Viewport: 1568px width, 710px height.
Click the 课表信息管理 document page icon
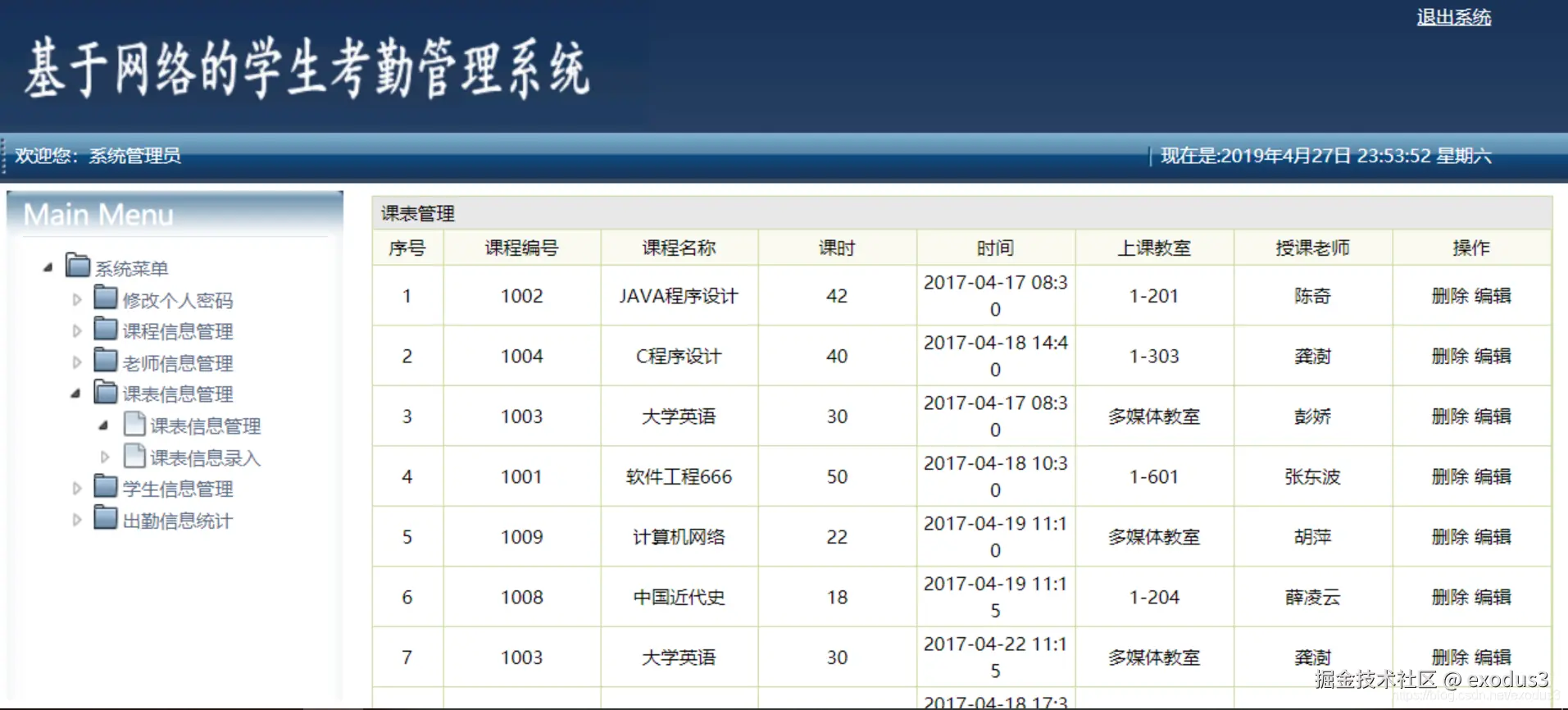pyautogui.click(x=134, y=423)
